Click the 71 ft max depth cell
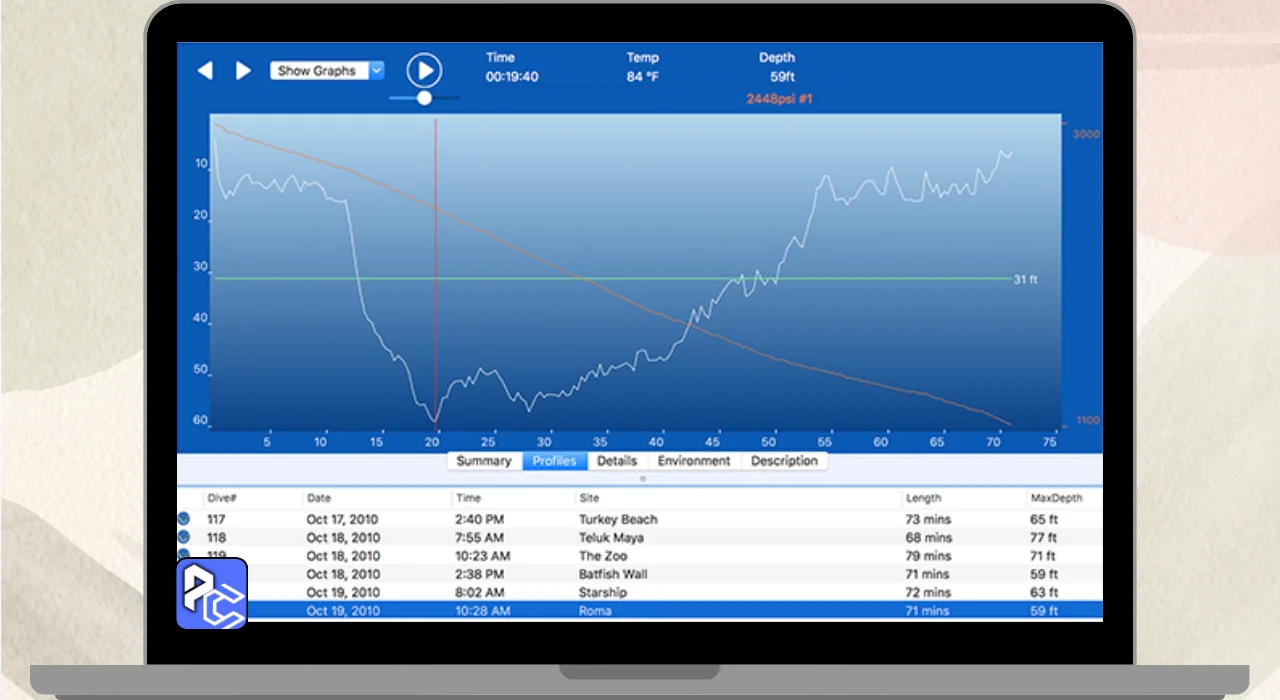The image size is (1280, 700). [1044, 556]
